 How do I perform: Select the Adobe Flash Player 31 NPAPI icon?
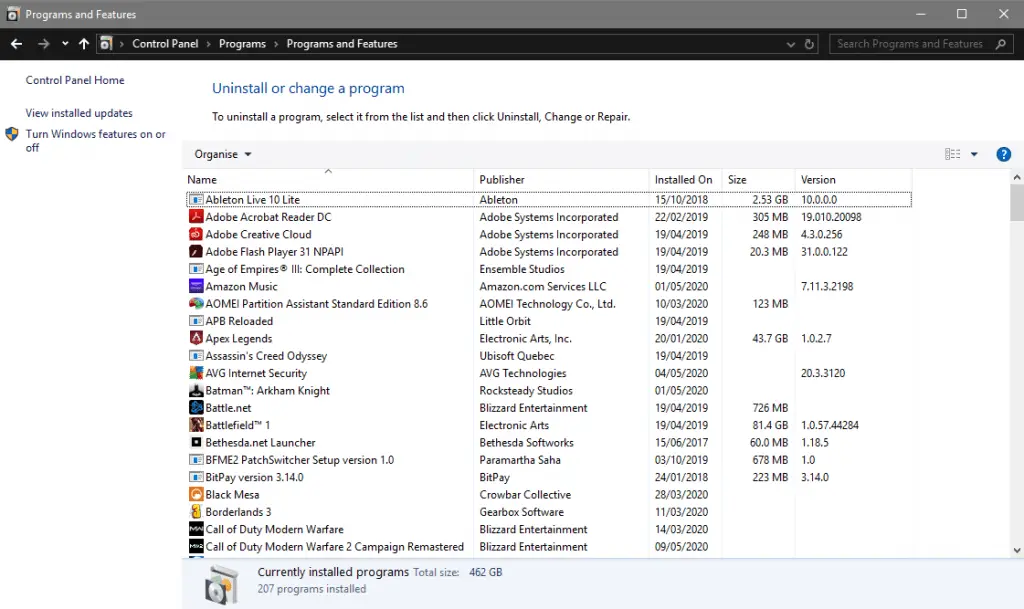pyautogui.click(x=196, y=251)
